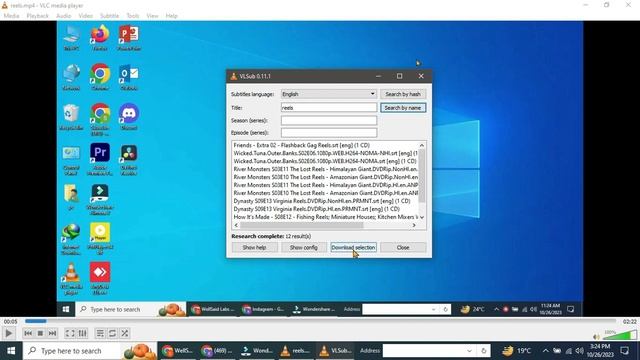
Task: Adjust the VLC volume slider
Action: 620,335
